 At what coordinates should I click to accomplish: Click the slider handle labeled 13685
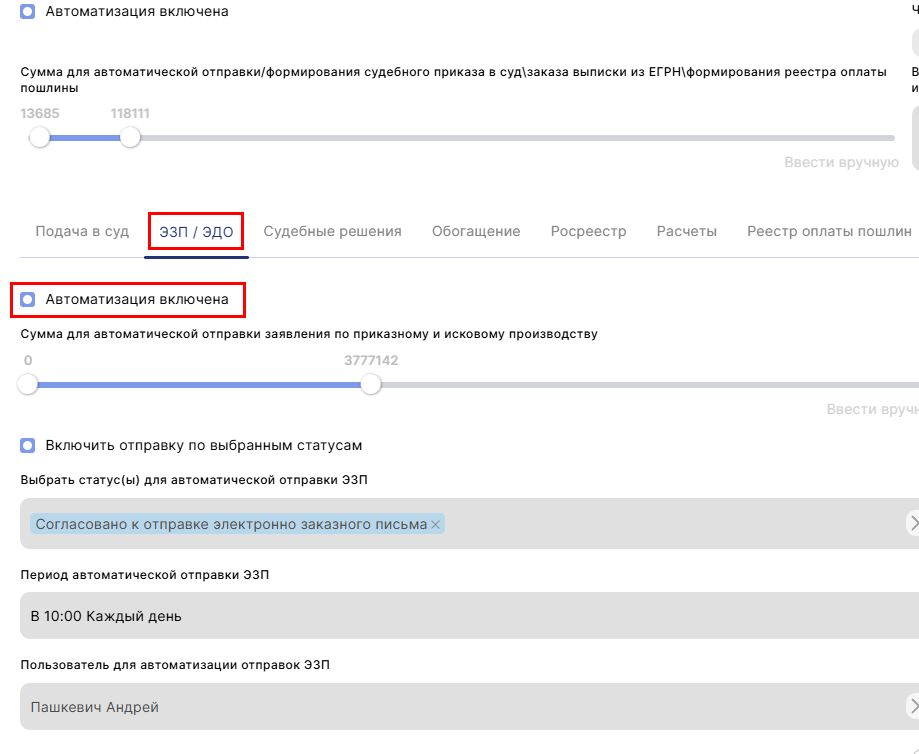tap(40, 138)
